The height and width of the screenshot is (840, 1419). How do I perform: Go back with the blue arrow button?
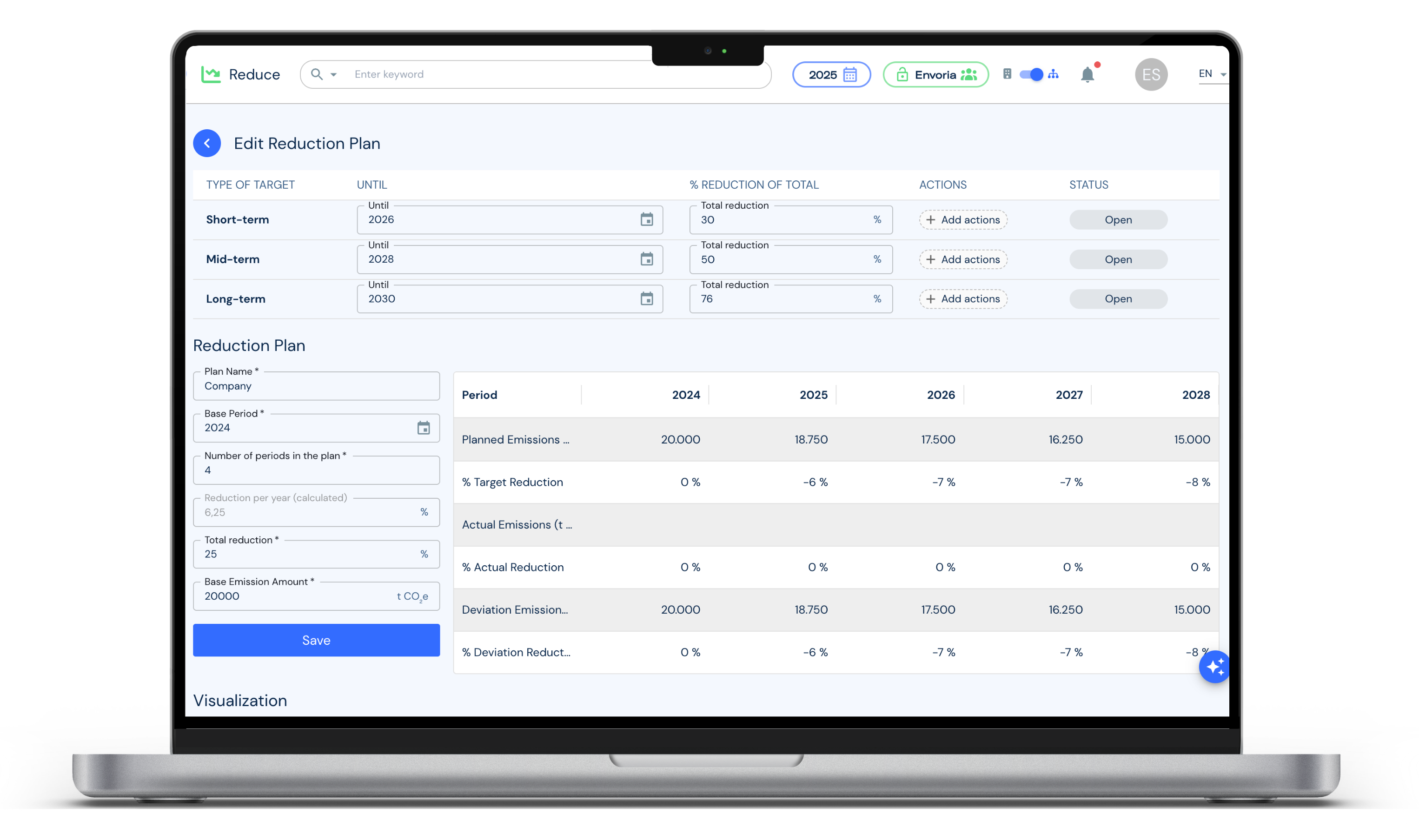[x=206, y=143]
